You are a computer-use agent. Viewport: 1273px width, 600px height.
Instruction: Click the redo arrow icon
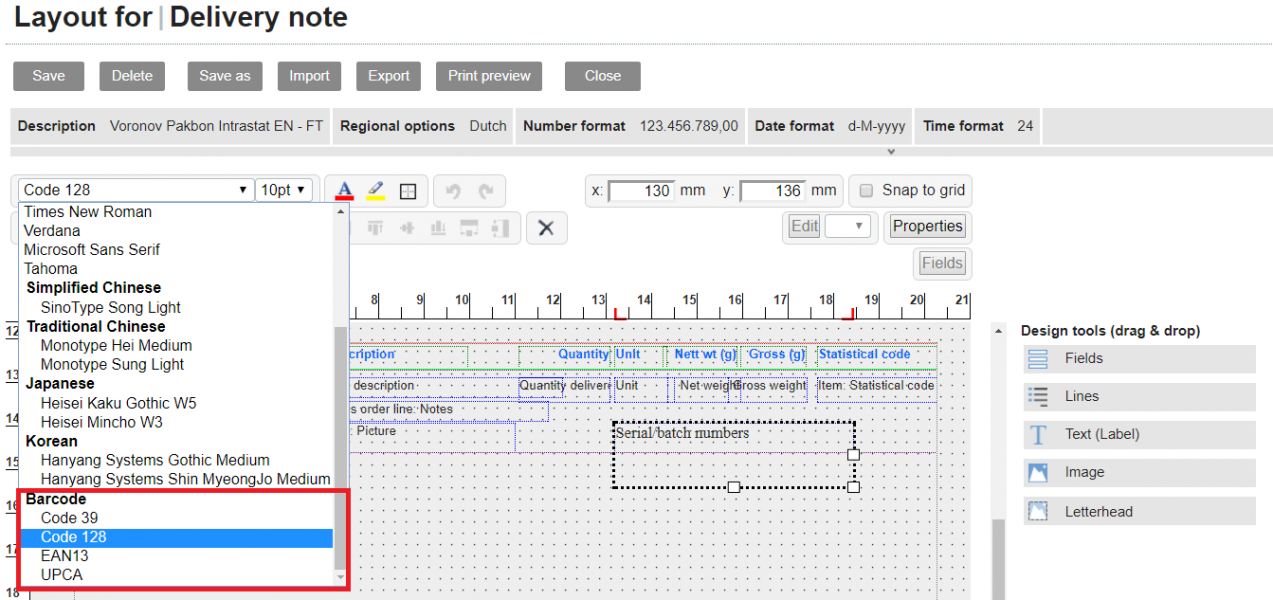tap(486, 191)
